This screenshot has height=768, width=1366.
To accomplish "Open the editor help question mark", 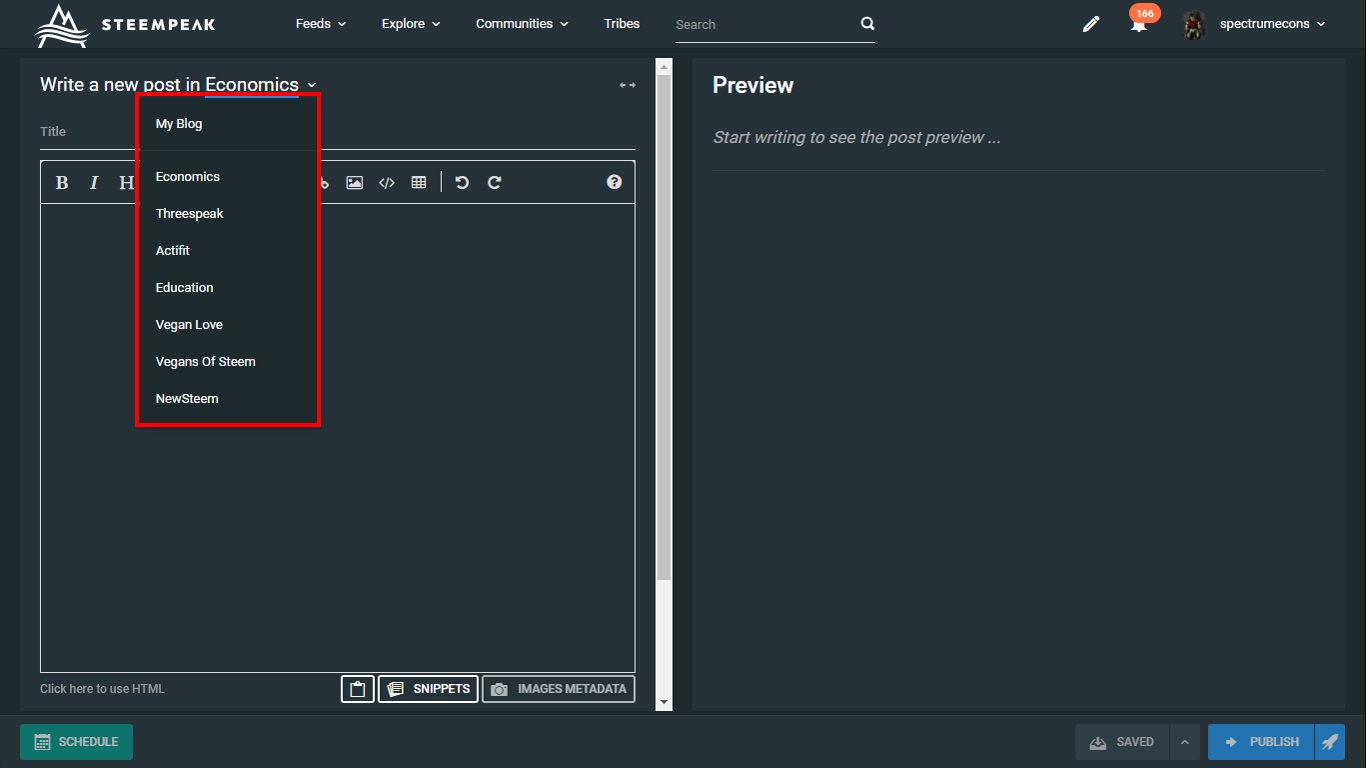I will pyautogui.click(x=614, y=182).
